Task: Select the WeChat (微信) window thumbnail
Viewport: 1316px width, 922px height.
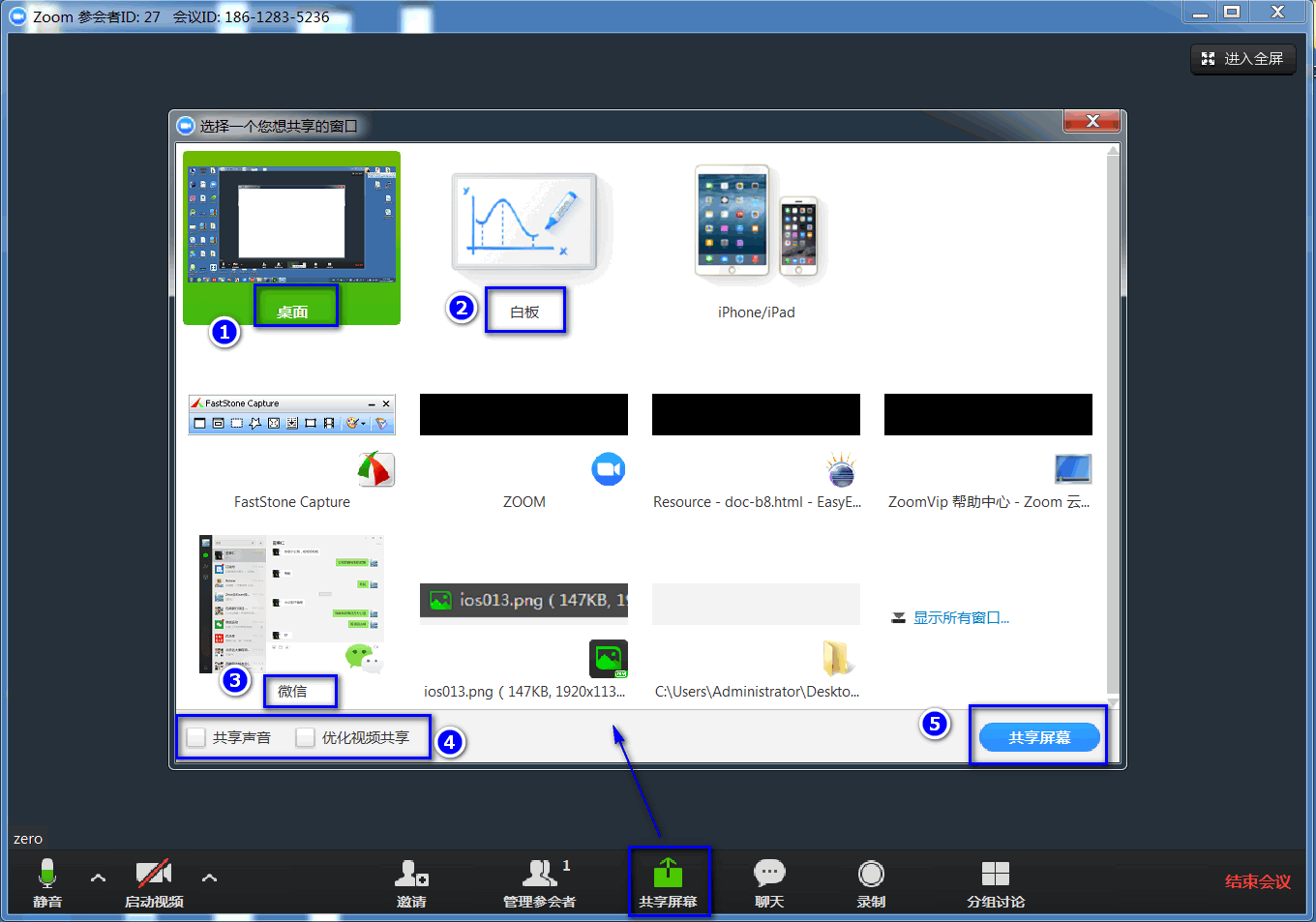Action: (291, 604)
